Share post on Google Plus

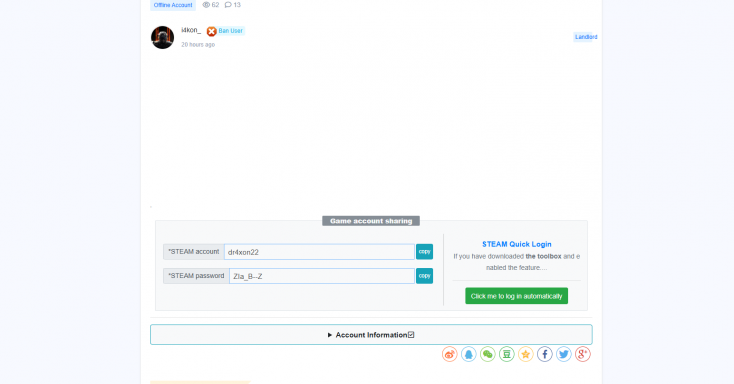click(583, 354)
